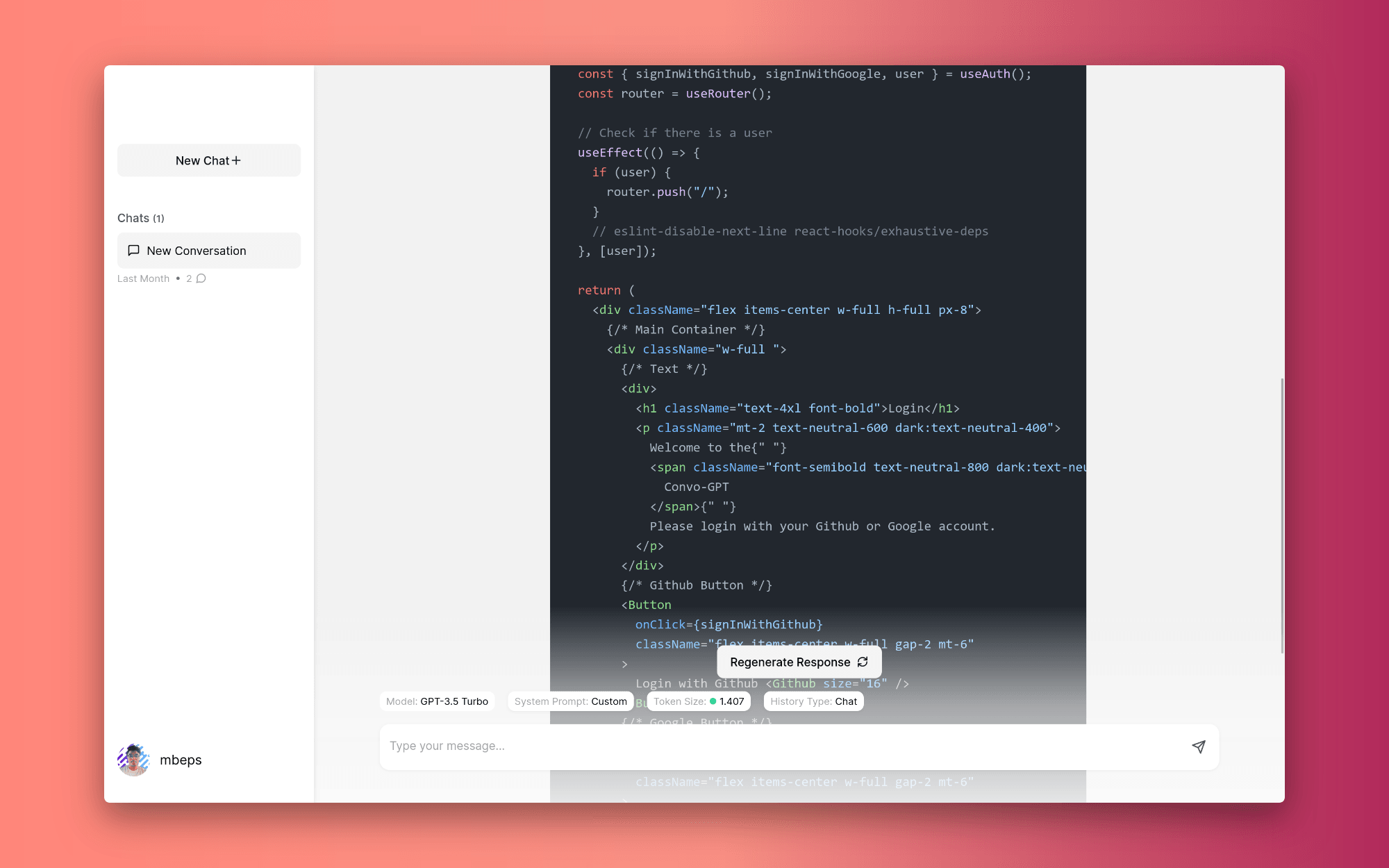Click New Chat + button
Image resolution: width=1389 pixels, height=868 pixels.
pyautogui.click(x=208, y=160)
